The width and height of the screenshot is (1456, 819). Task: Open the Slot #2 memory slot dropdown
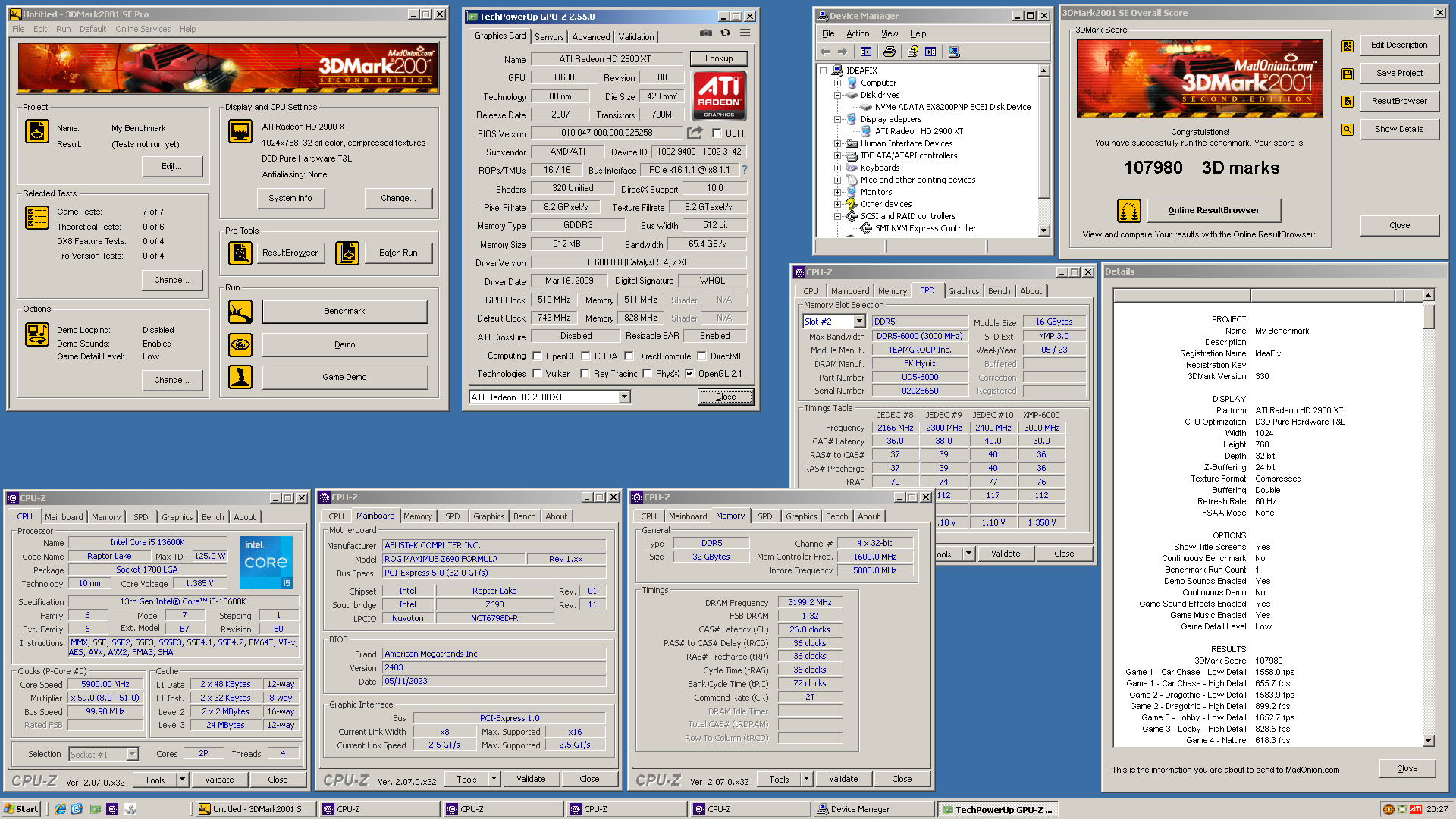[859, 322]
